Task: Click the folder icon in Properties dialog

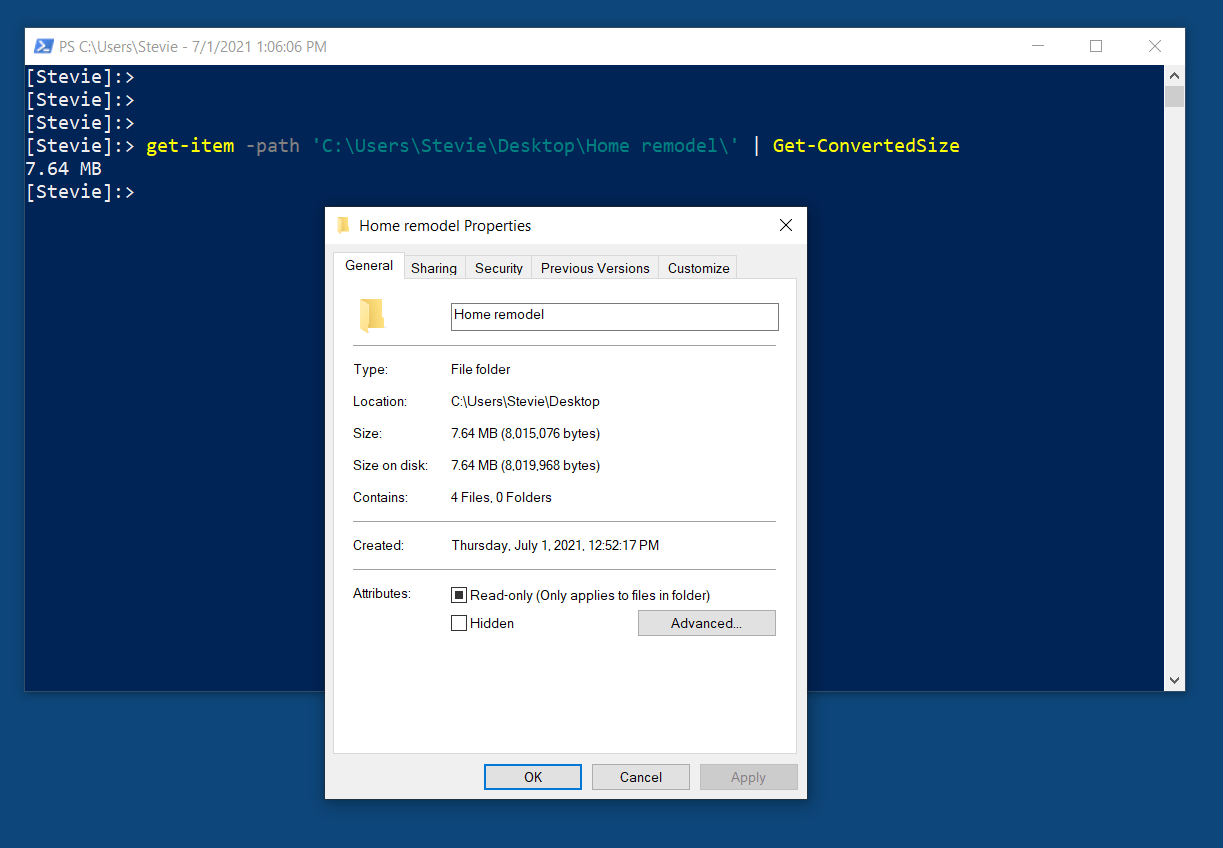Action: (x=371, y=314)
